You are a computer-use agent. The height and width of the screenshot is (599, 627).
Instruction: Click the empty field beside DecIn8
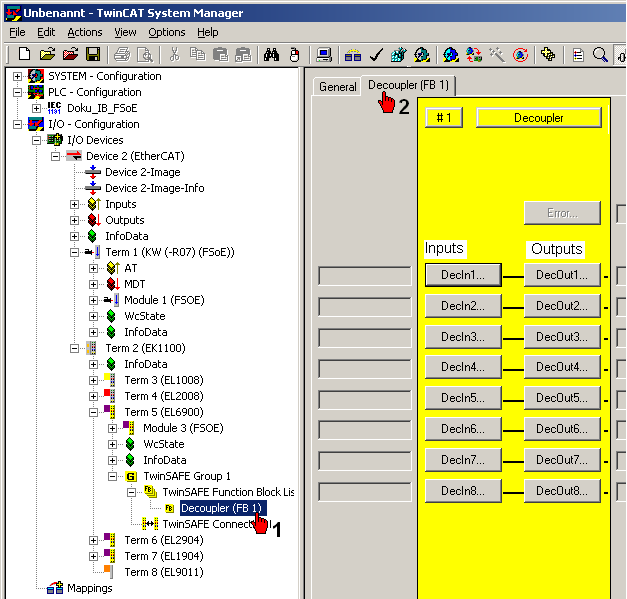[365, 491]
